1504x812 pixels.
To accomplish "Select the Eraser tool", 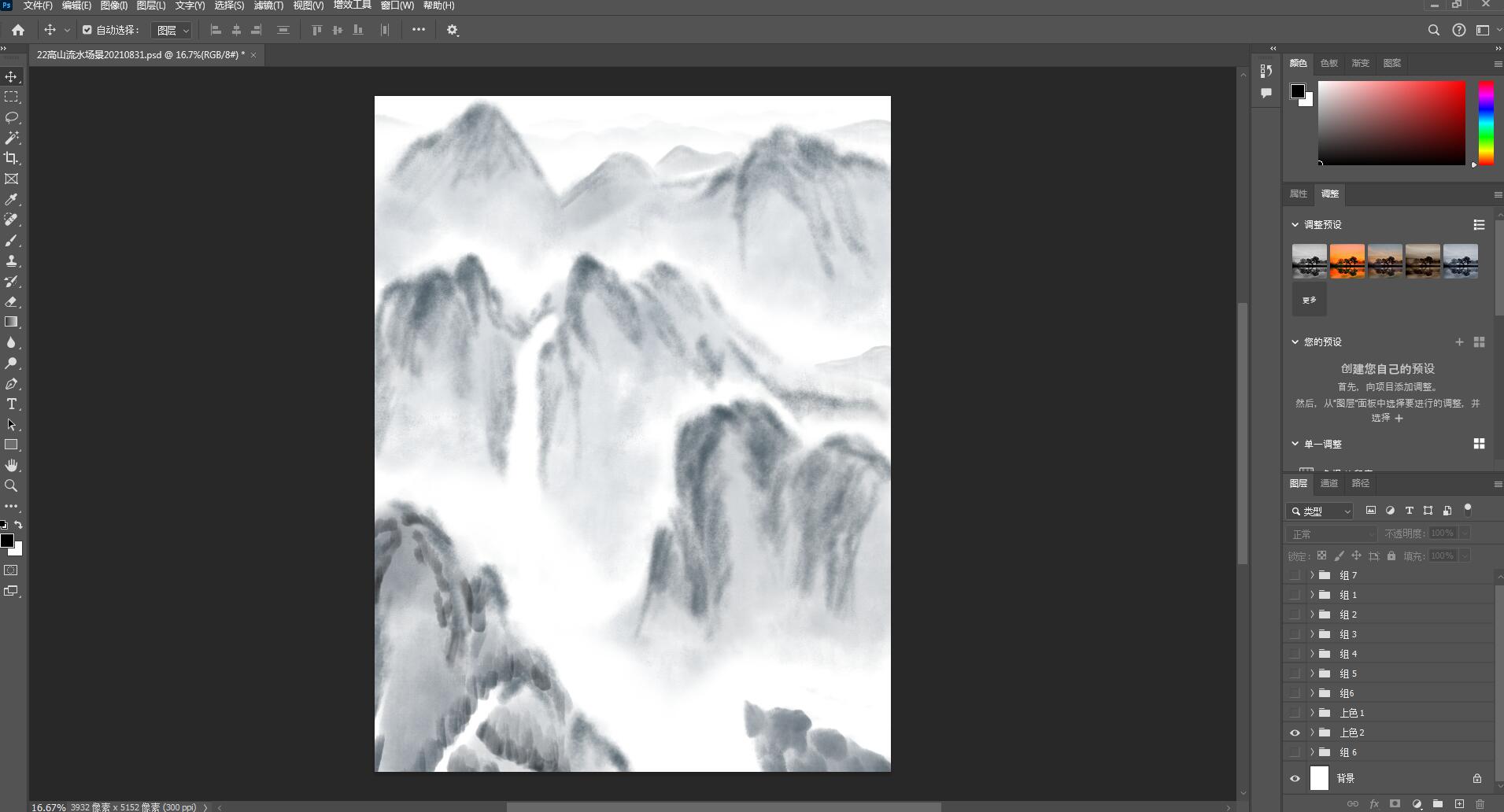I will 11,302.
